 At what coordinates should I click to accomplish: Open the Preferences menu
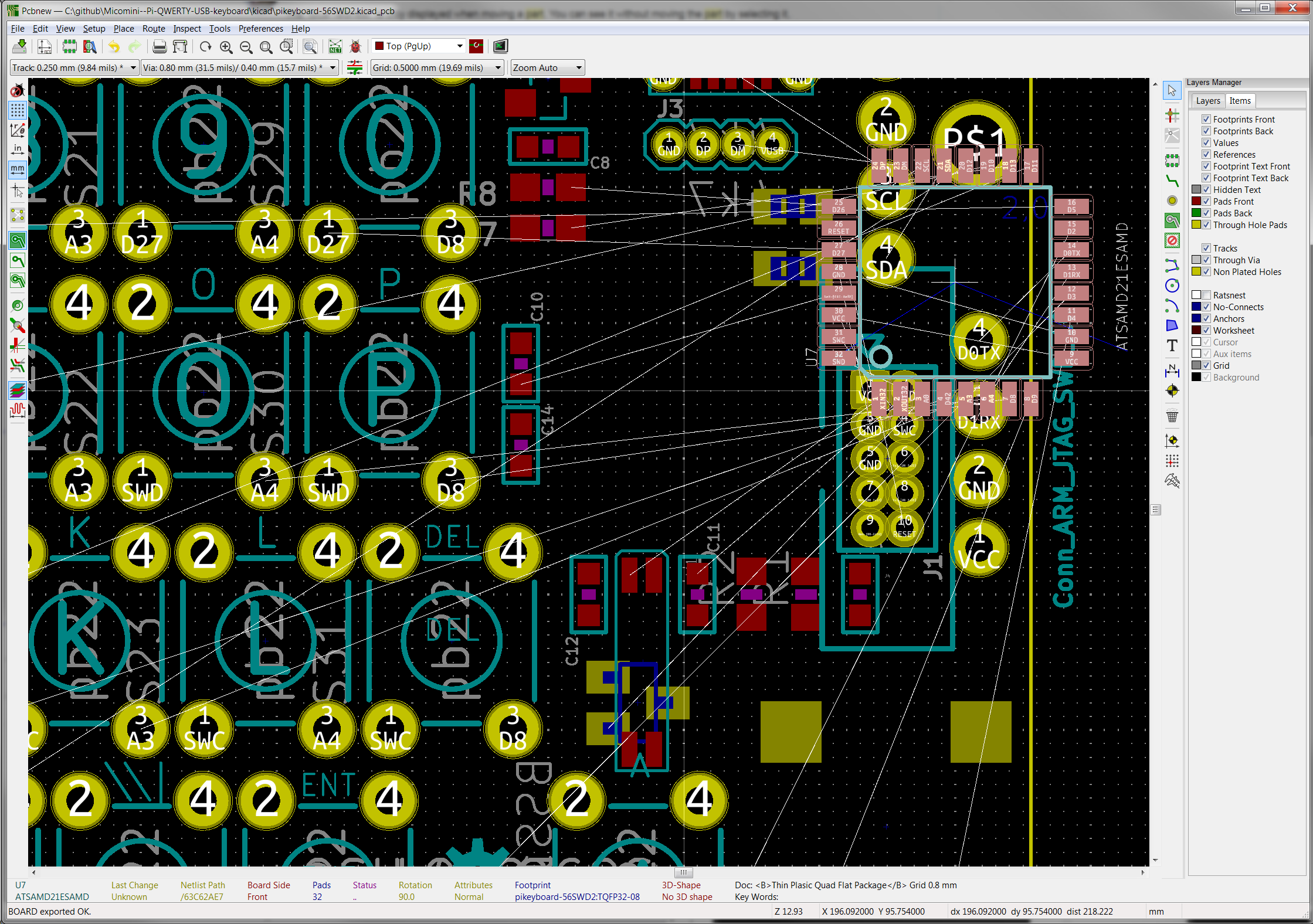click(260, 28)
